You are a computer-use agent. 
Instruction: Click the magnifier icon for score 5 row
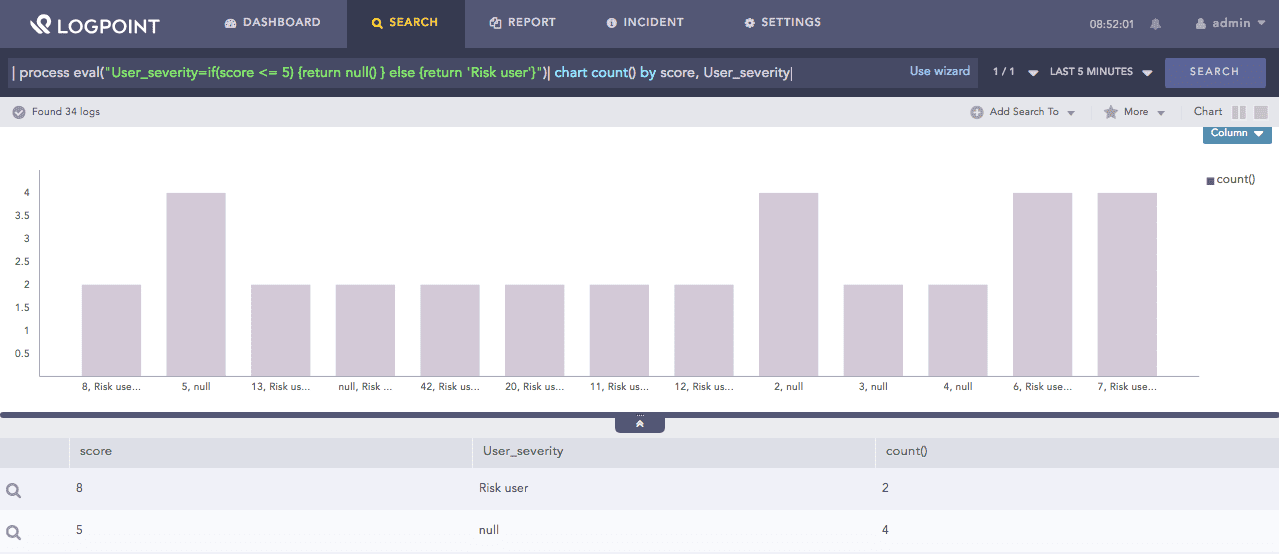coord(14,532)
